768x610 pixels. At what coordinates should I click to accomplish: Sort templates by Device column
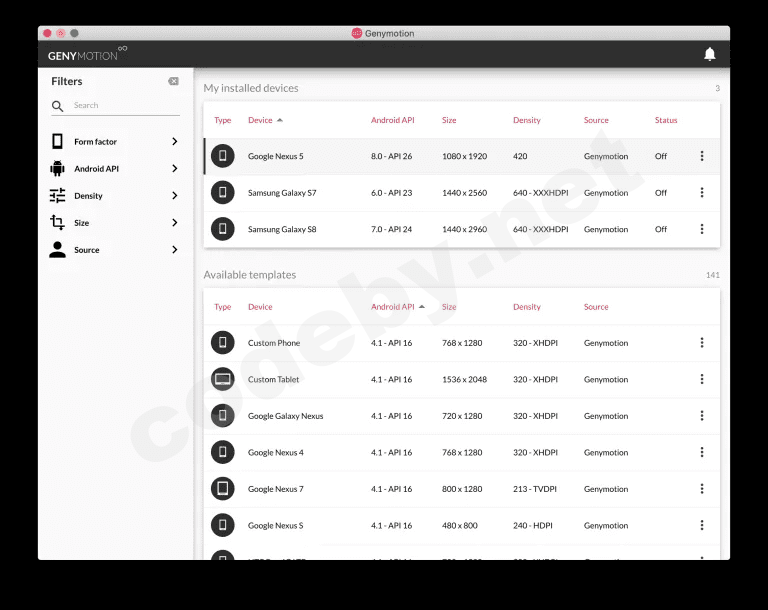(x=260, y=307)
